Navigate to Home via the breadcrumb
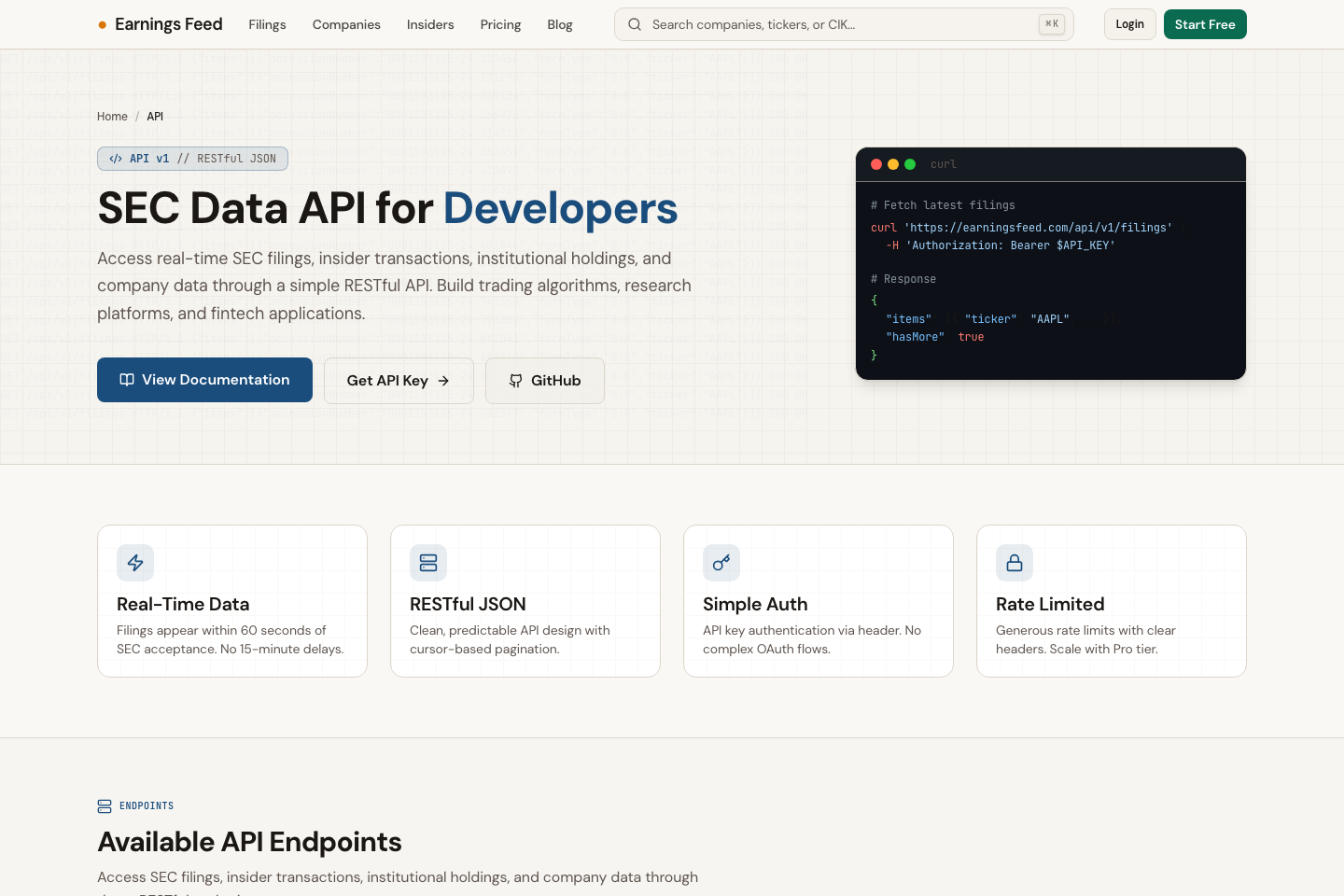Screen dimensions: 1344x896 click(112, 116)
